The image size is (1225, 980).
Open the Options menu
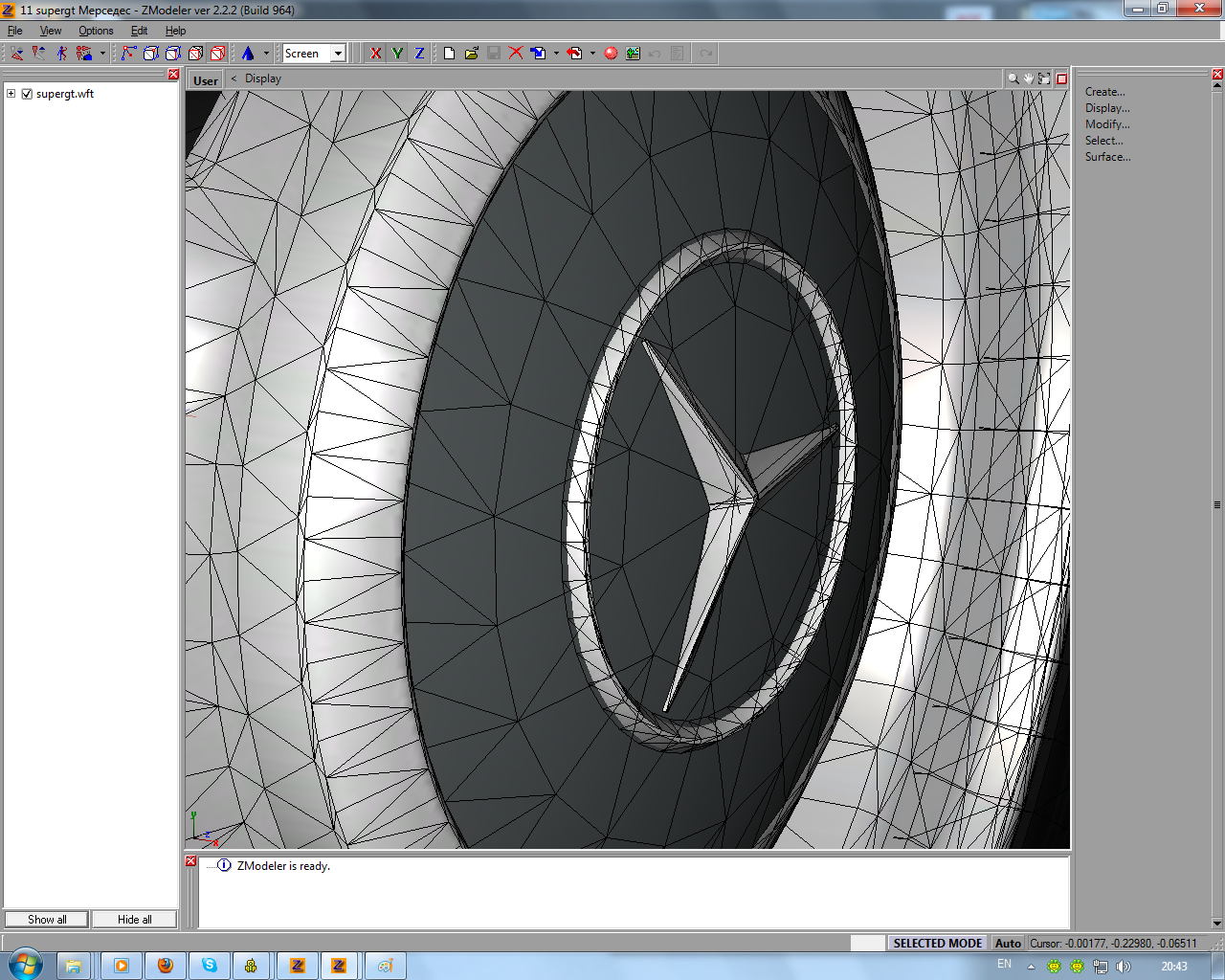tap(96, 31)
